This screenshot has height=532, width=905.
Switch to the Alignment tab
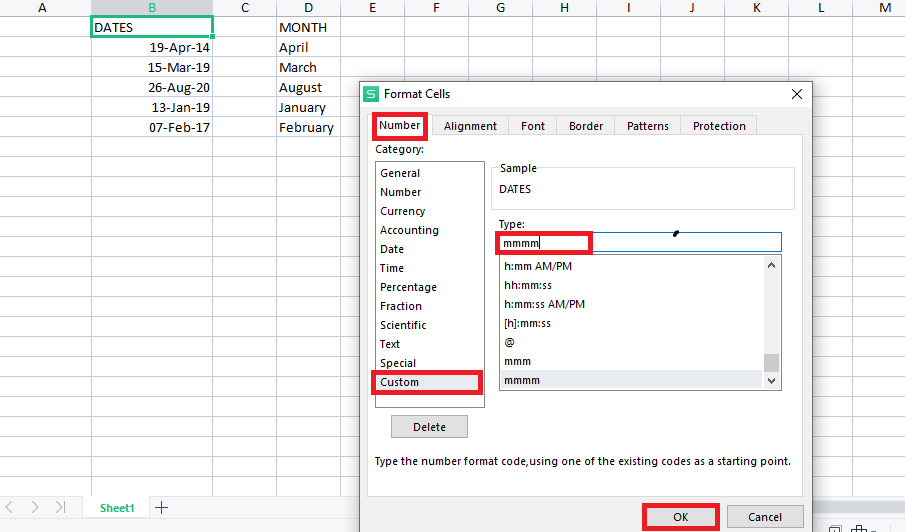(470, 126)
